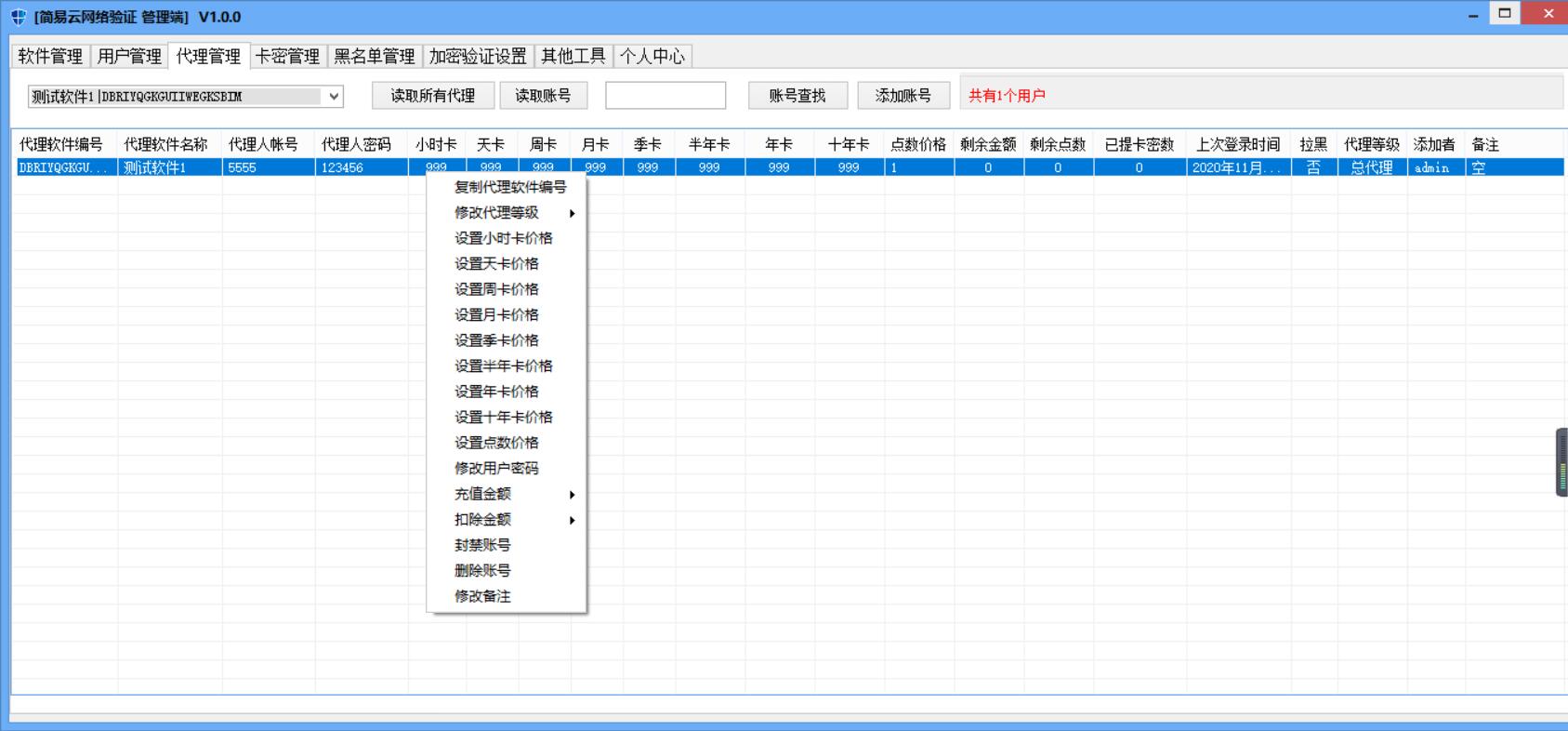Select 设置月卡价格 in context menu
The height and width of the screenshot is (731, 1568).
click(496, 315)
